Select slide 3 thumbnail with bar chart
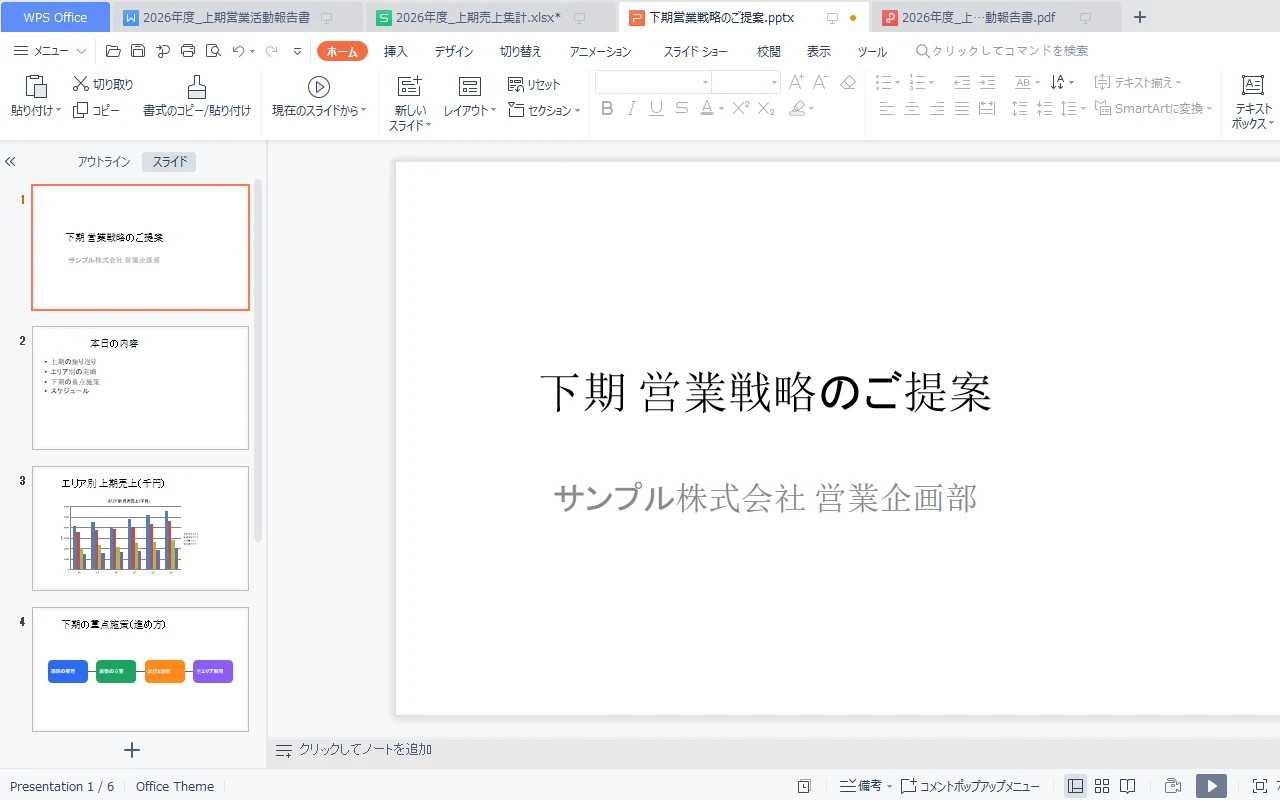1280x800 pixels. tap(140, 528)
